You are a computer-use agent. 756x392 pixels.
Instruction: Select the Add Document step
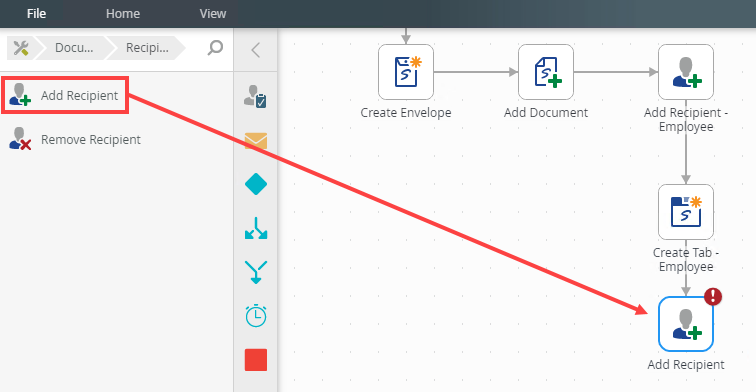pyautogui.click(x=546, y=72)
